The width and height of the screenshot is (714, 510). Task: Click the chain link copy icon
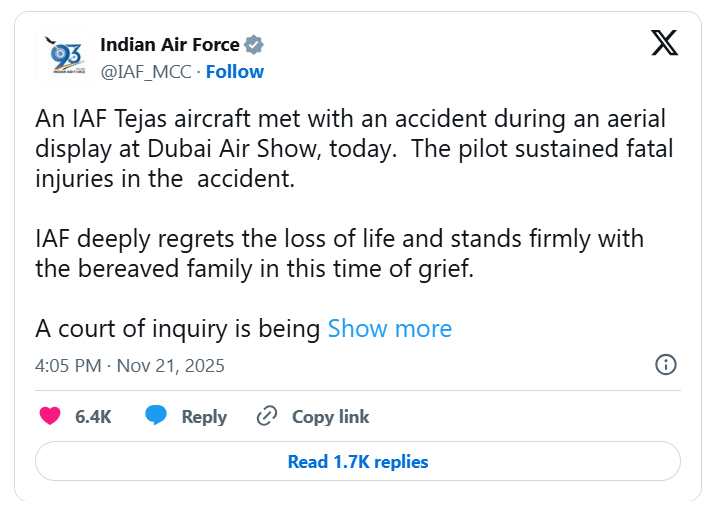267,416
